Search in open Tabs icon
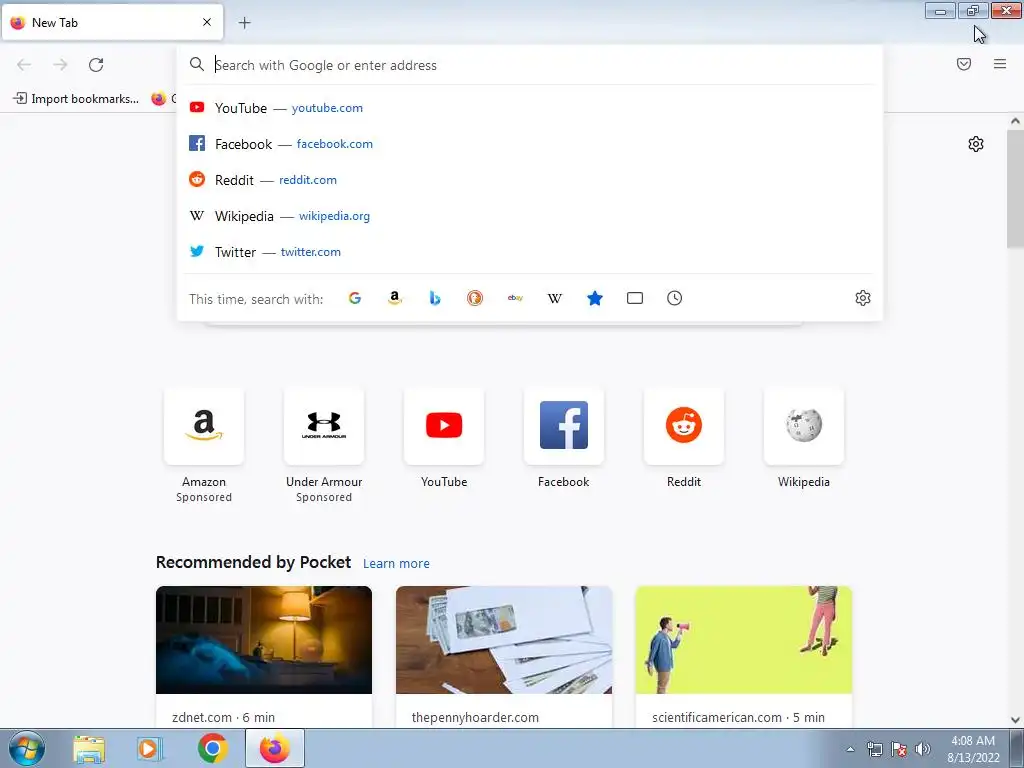The image size is (1024, 768). point(635,298)
